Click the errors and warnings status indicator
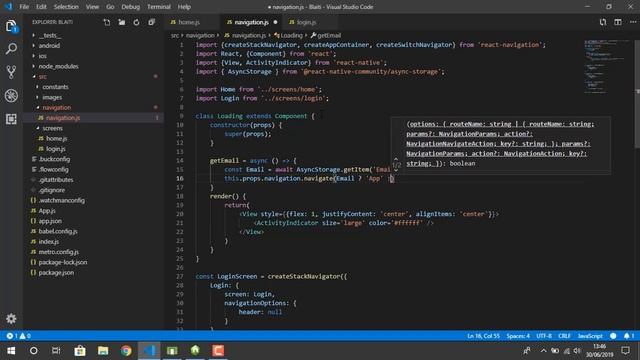The width and height of the screenshot is (640, 360). point(18,336)
